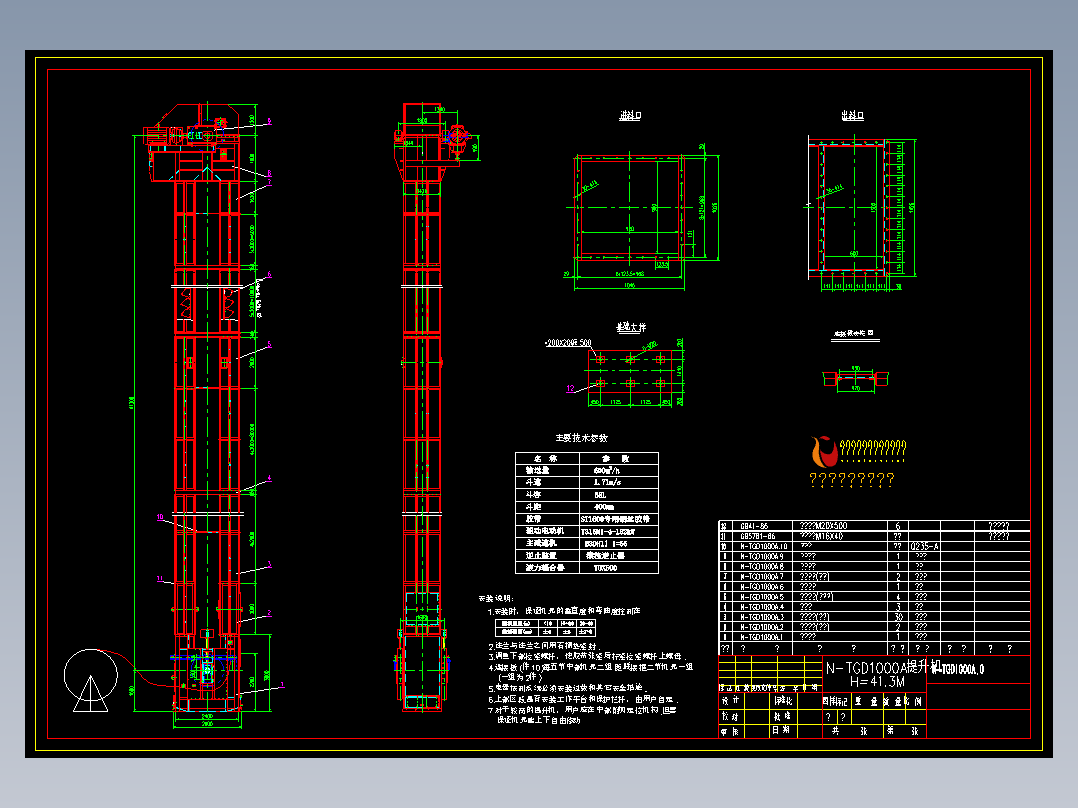Click the flame logo above the question marks
This screenshot has width=1078, height=808.
pos(824,451)
